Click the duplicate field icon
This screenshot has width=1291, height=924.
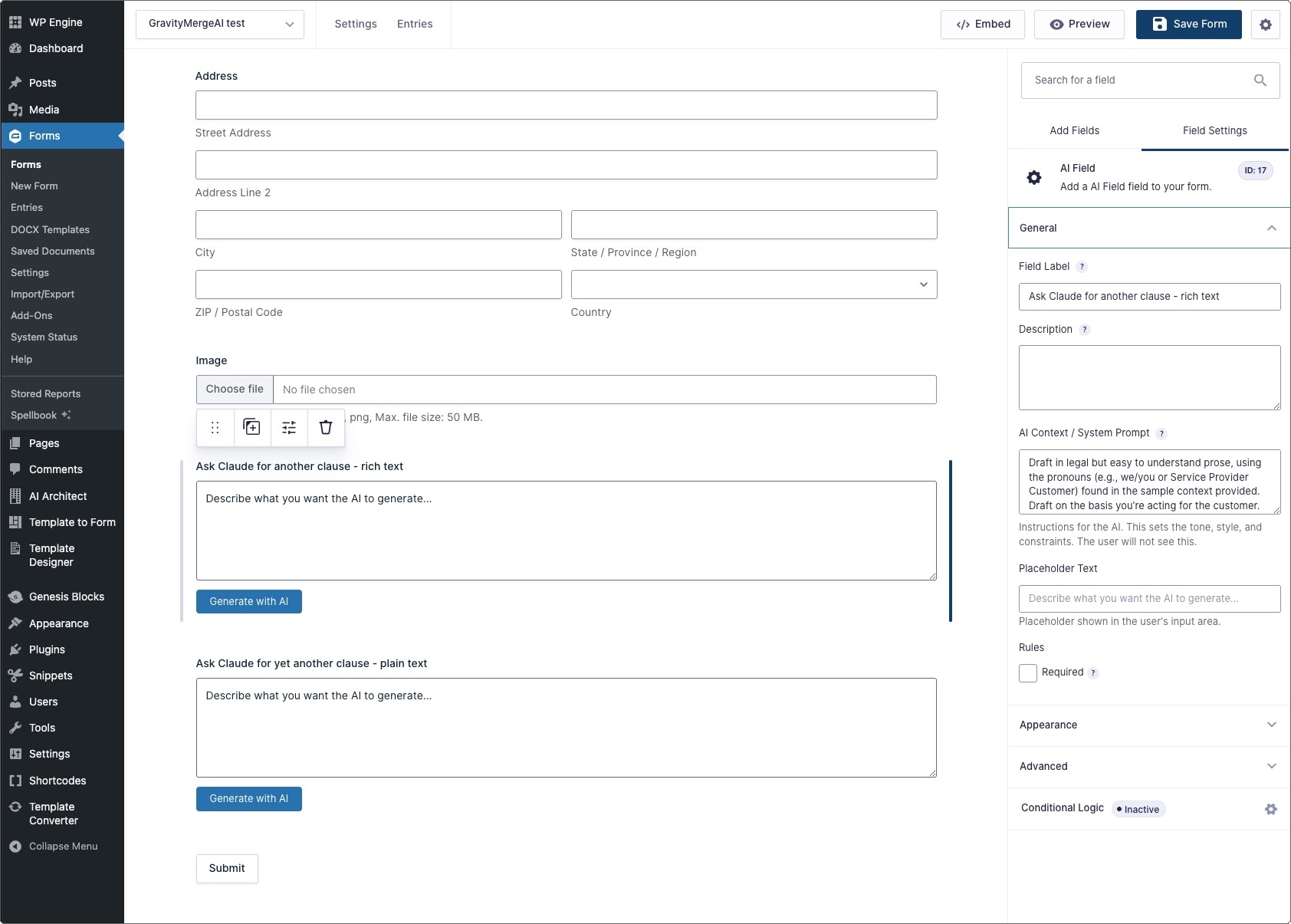[x=252, y=427]
